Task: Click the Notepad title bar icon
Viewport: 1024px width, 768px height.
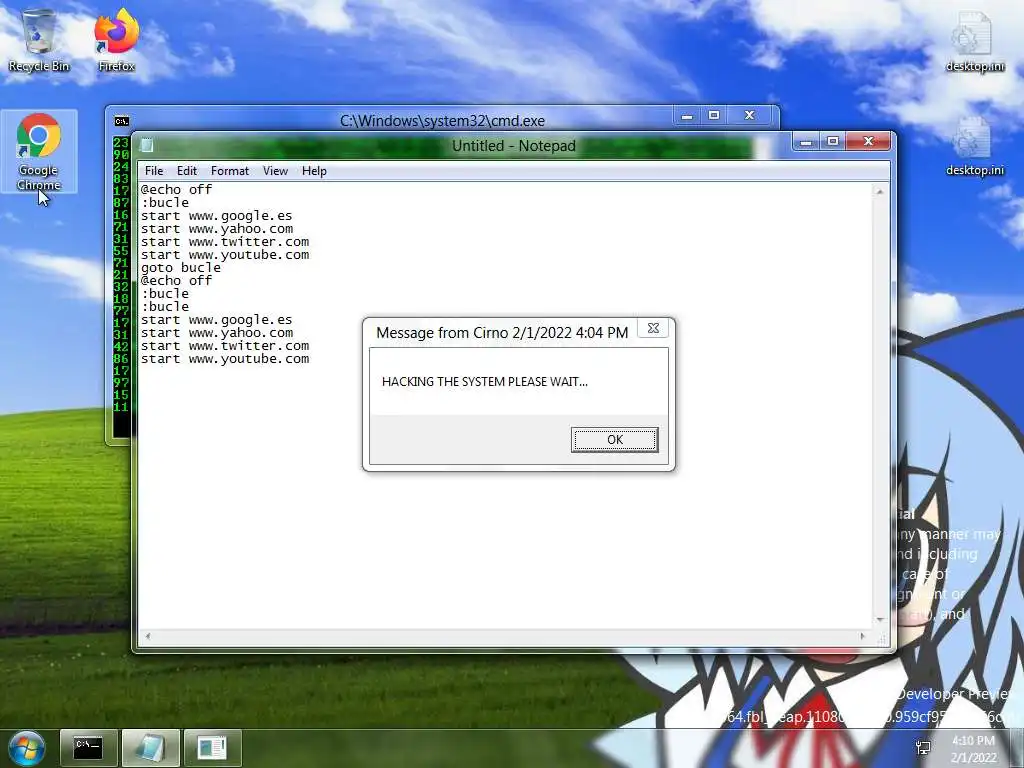Action: (x=148, y=145)
